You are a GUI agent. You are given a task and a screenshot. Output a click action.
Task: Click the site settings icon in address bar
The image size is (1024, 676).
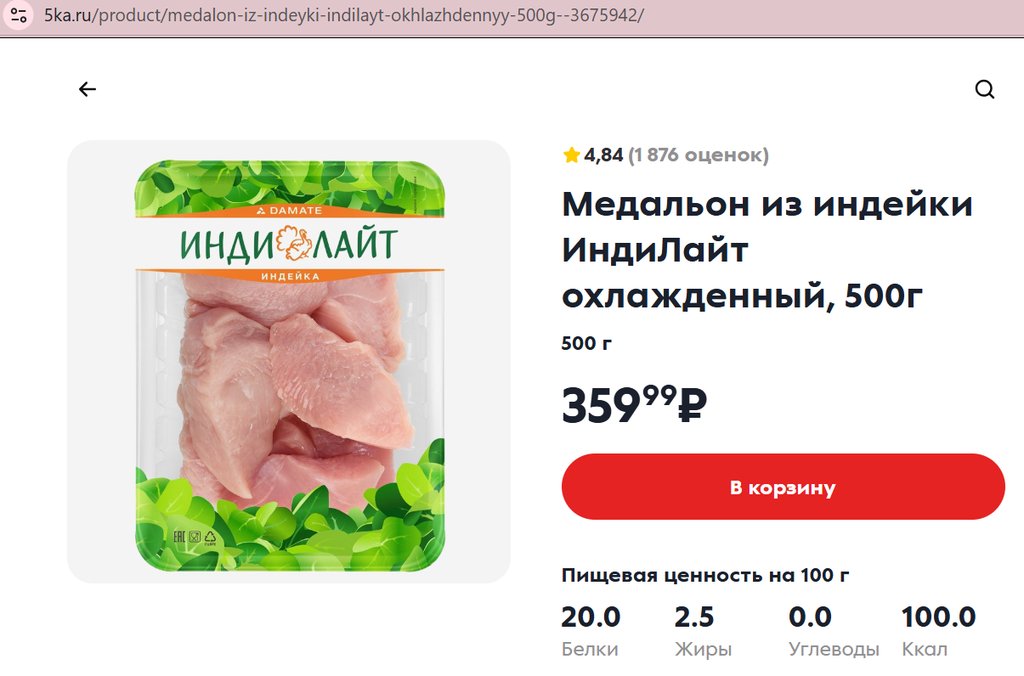coord(19,15)
